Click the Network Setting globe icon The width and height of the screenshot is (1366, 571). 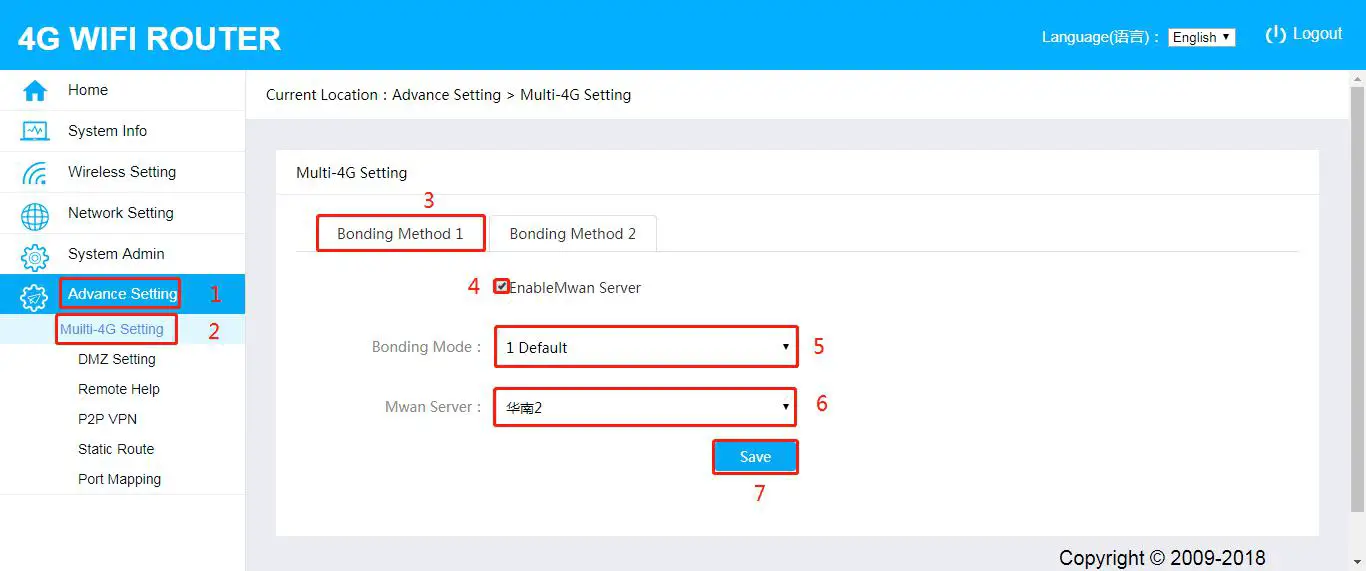coord(35,215)
